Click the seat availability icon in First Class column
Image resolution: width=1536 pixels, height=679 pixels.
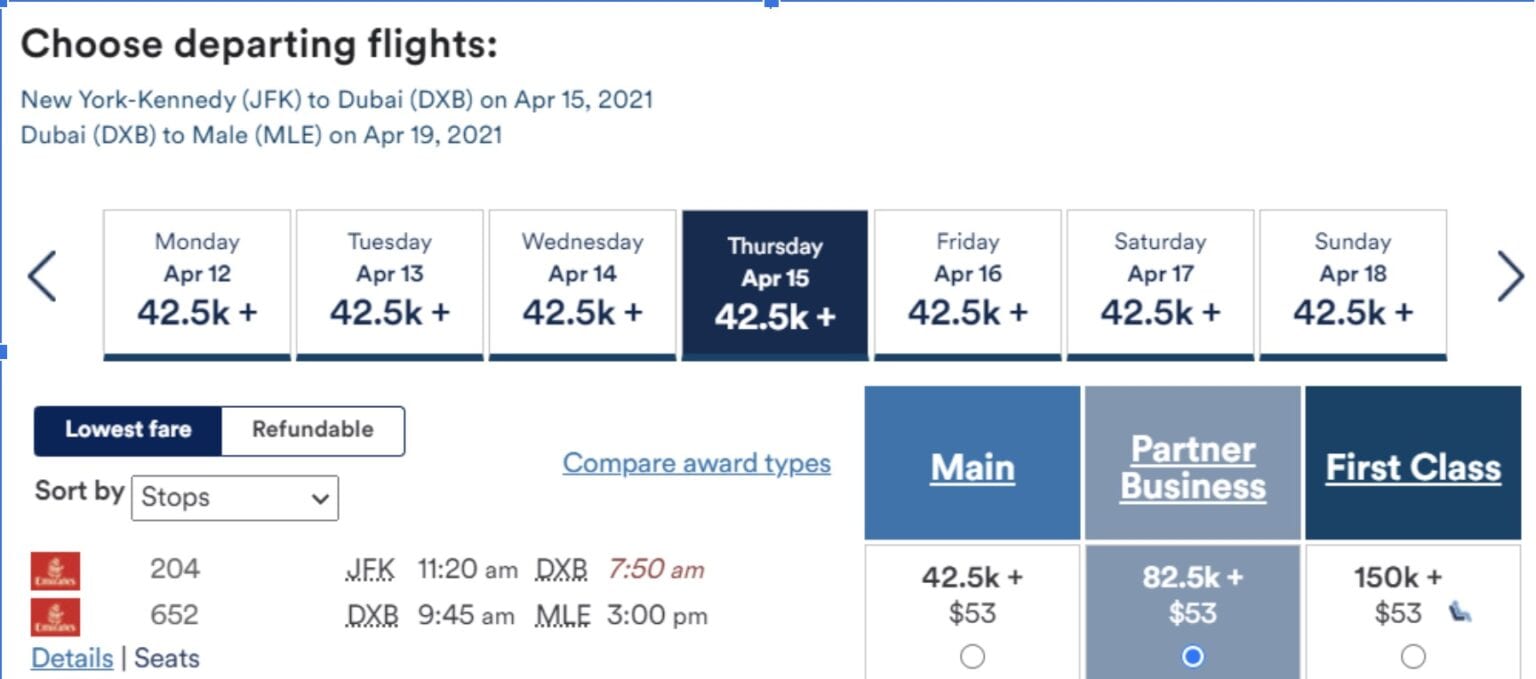[x=1459, y=613]
